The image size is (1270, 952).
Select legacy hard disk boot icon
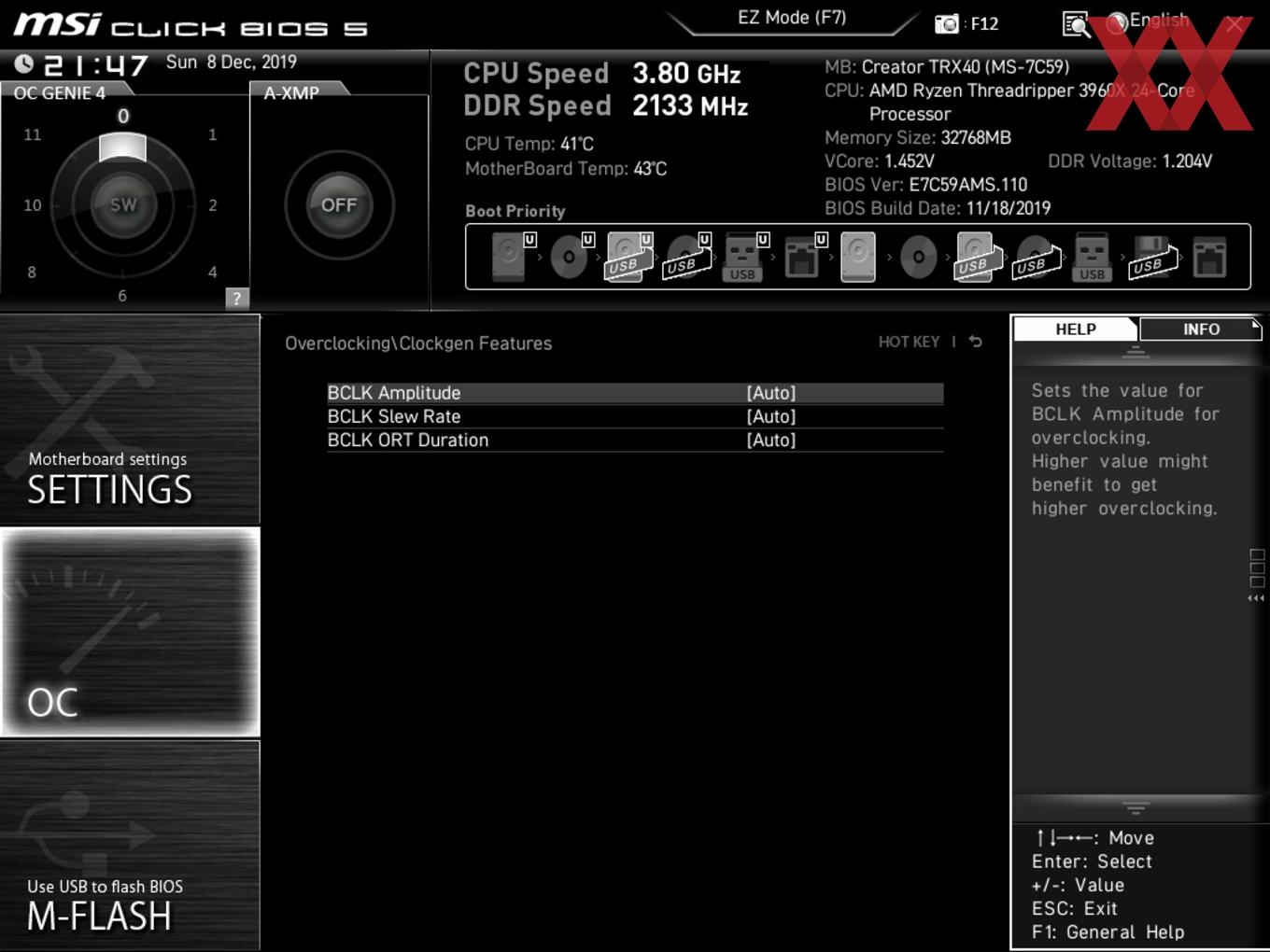[858, 257]
